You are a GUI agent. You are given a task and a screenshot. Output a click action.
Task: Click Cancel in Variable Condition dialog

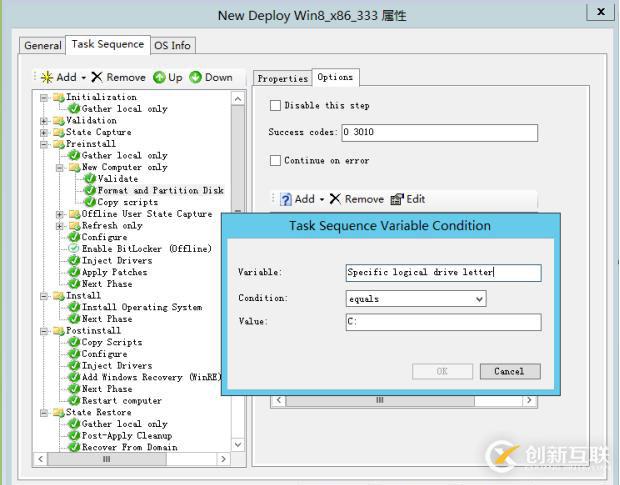(x=510, y=372)
